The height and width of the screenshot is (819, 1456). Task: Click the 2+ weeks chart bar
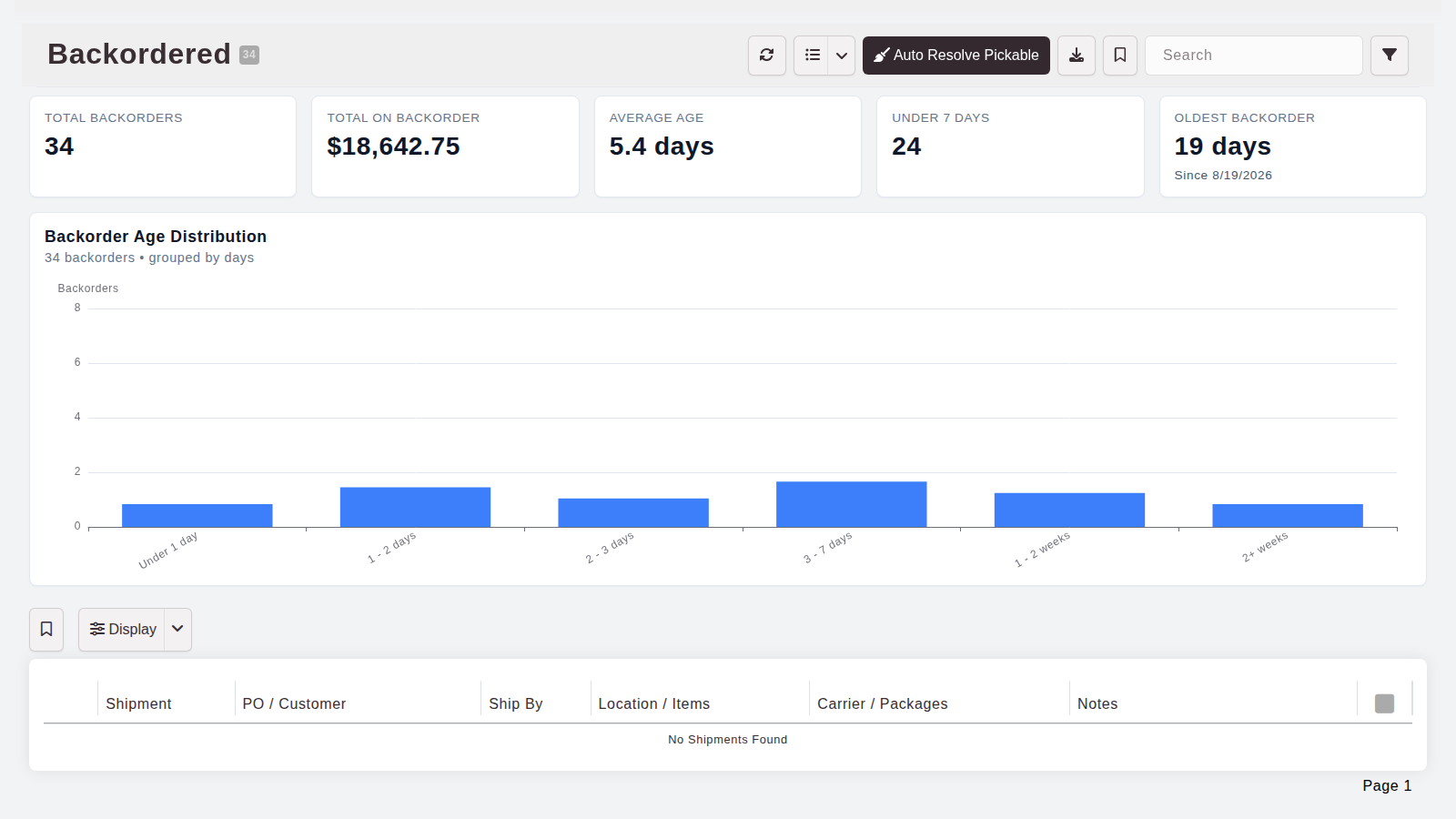coord(1288,516)
